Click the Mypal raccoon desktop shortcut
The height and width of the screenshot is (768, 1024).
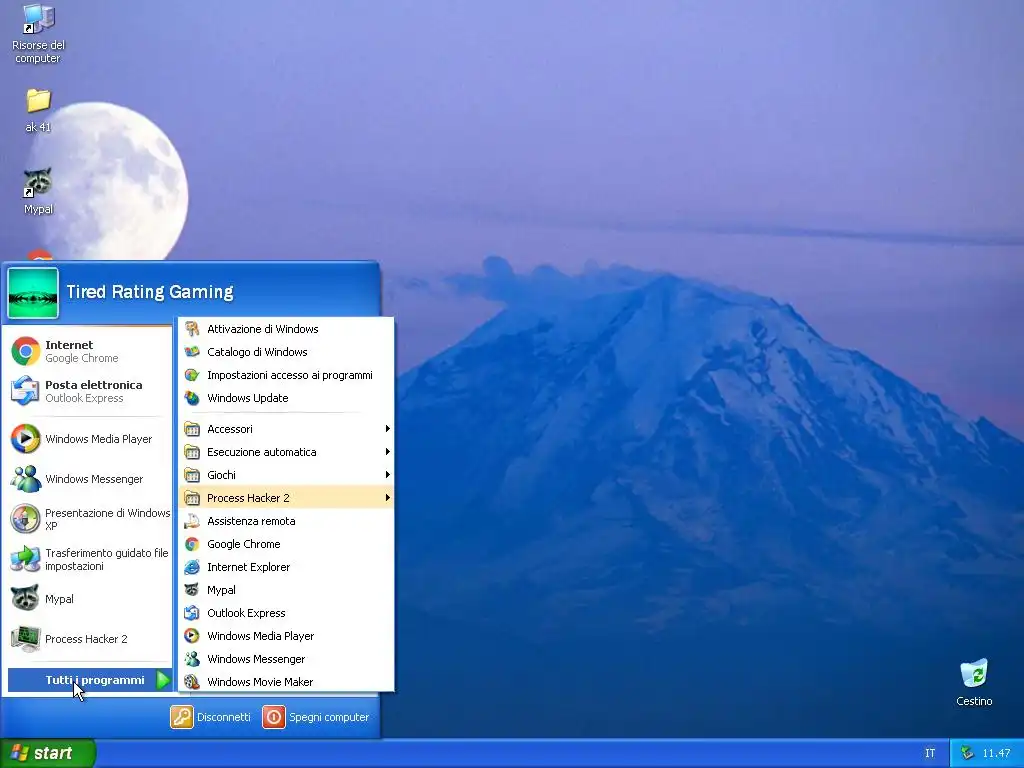[x=38, y=191]
